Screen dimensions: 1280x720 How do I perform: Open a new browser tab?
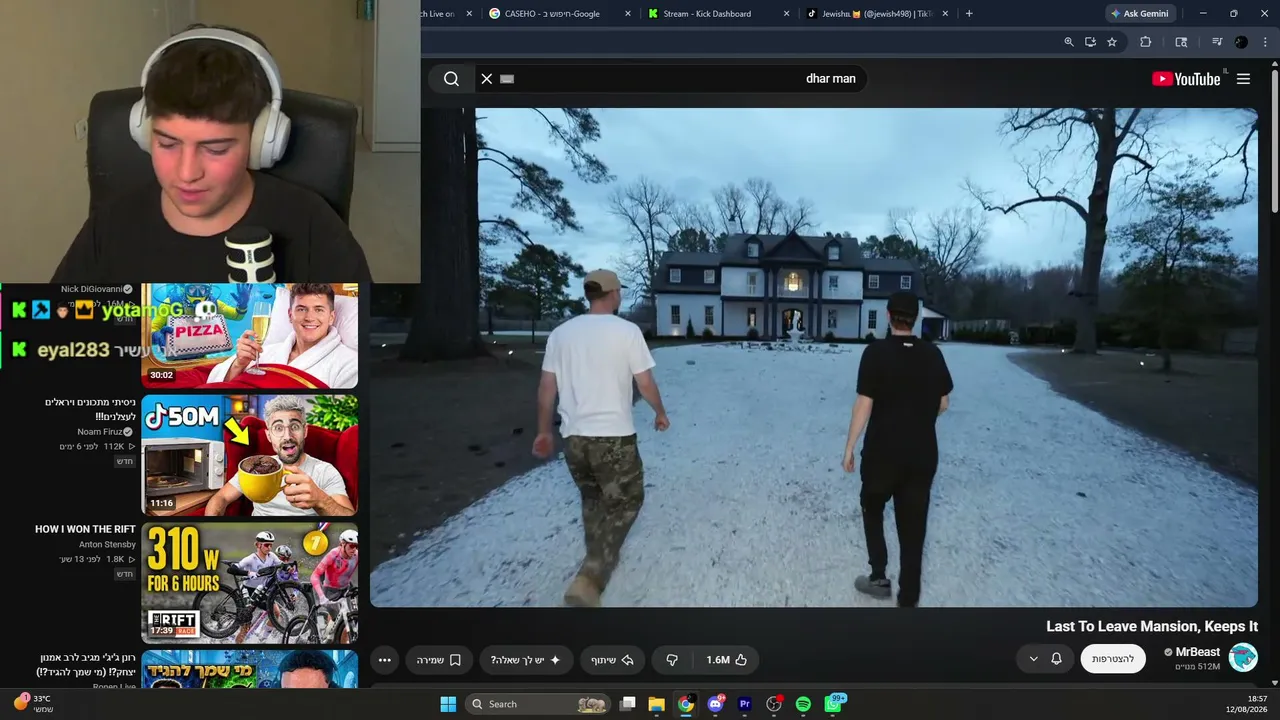(x=969, y=14)
